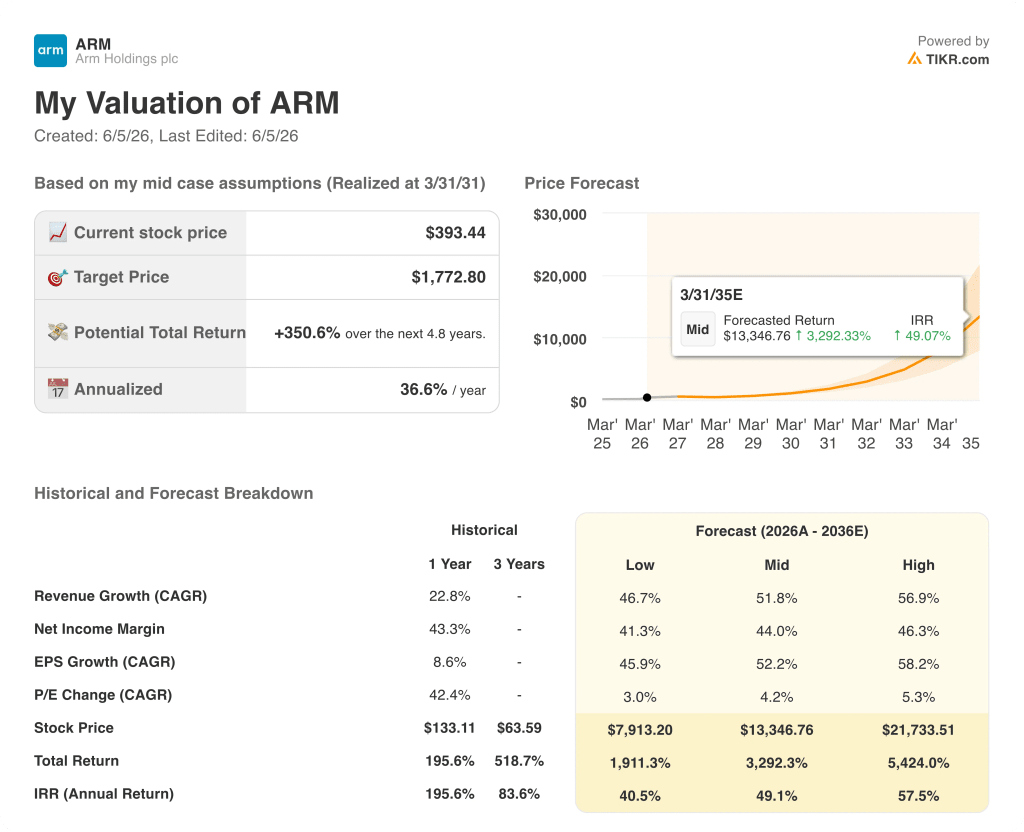1024x832 pixels.
Task: Click the Mid badge in the chart tooltip
Action: click(x=697, y=329)
